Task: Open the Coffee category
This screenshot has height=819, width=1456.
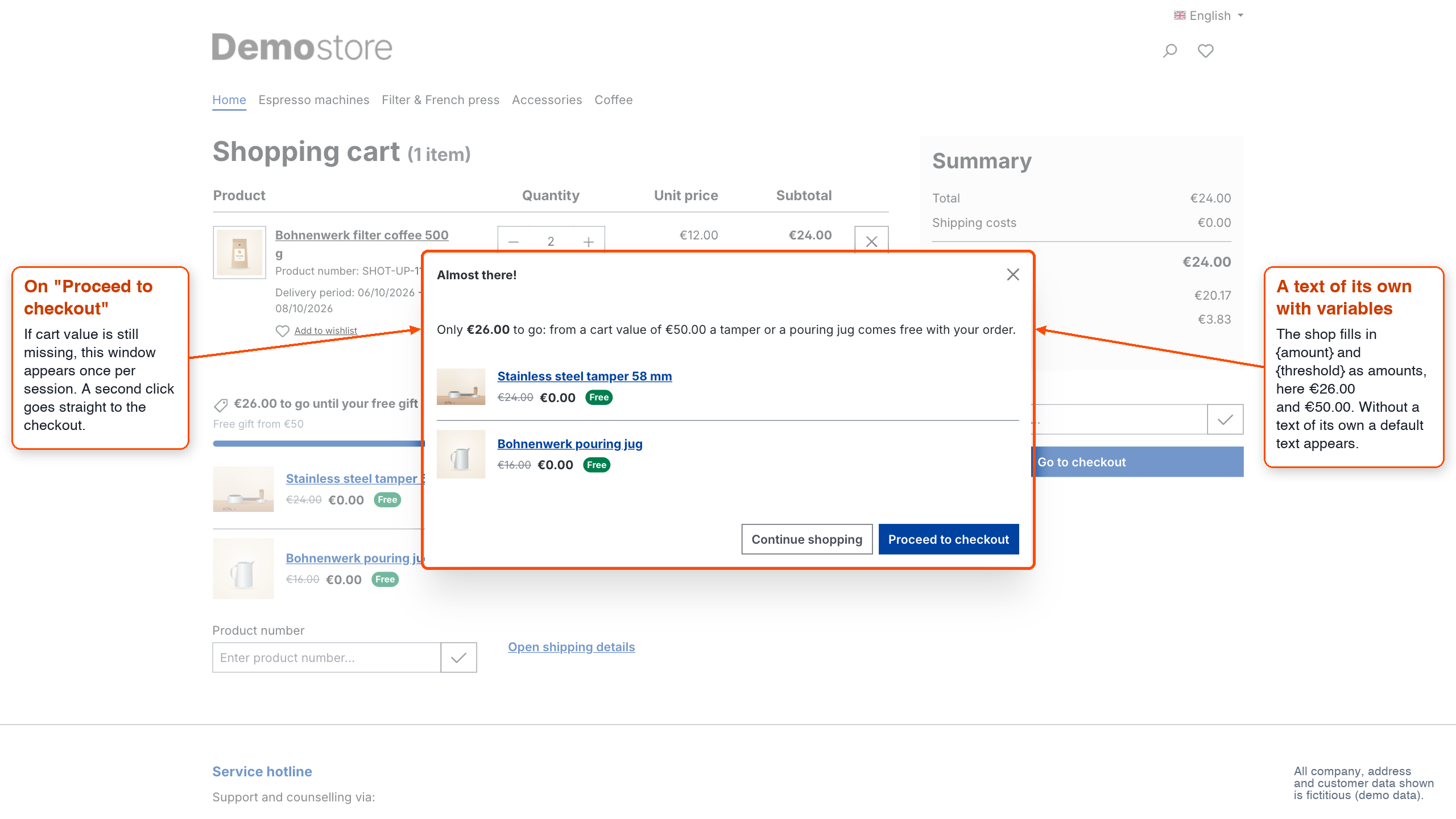Action: pyautogui.click(x=613, y=100)
